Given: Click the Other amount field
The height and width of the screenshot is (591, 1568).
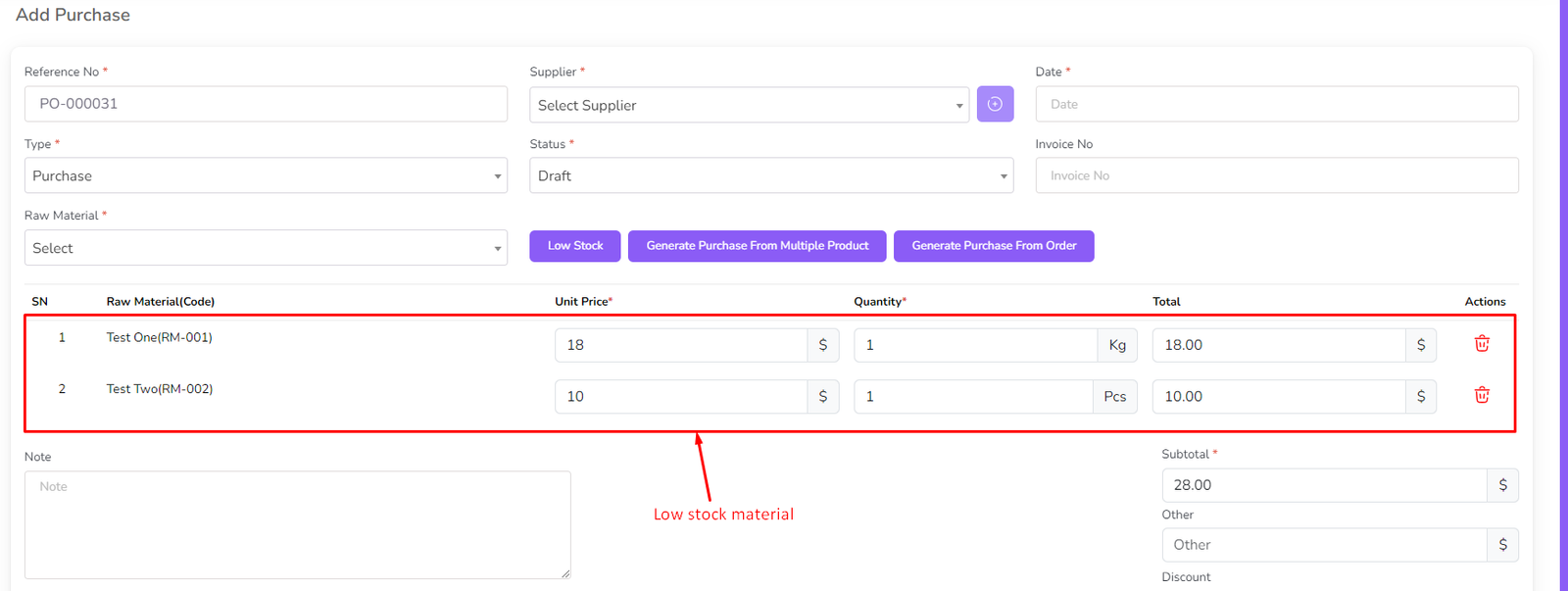Looking at the screenshot, I should click(x=1324, y=545).
